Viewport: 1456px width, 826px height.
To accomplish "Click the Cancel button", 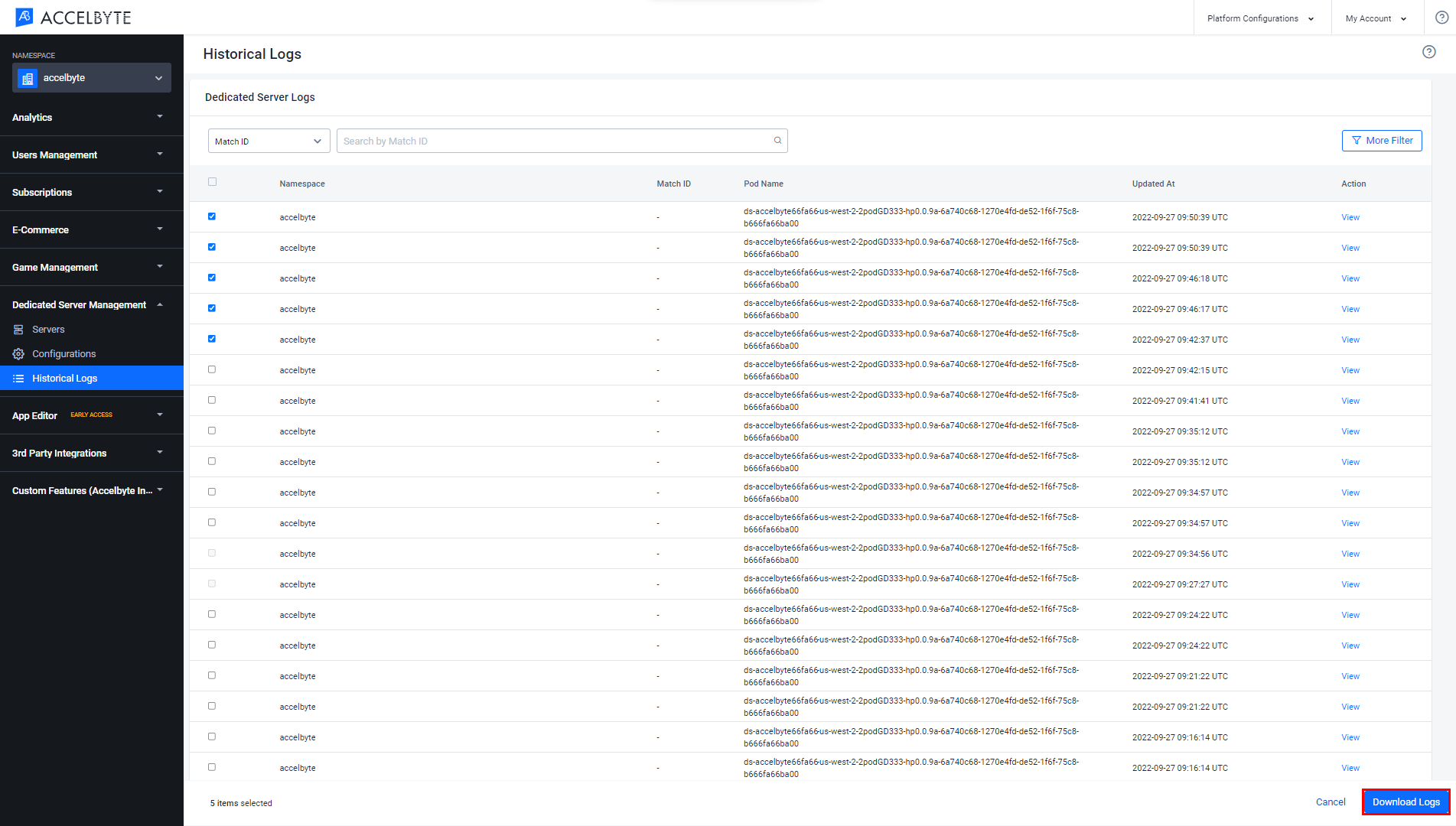I will [x=1331, y=802].
